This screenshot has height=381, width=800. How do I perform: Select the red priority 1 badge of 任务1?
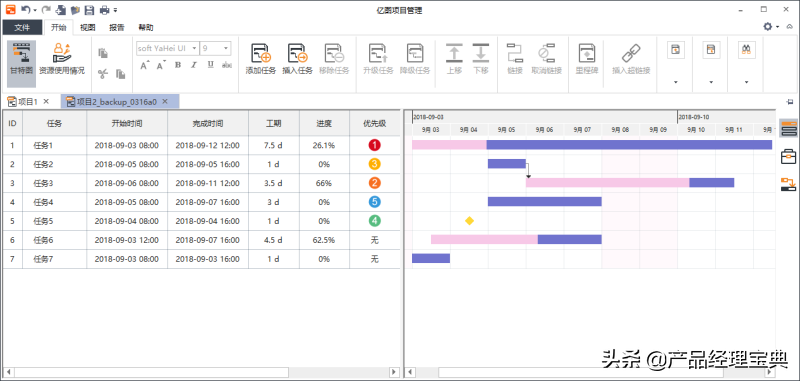coord(374,145)
